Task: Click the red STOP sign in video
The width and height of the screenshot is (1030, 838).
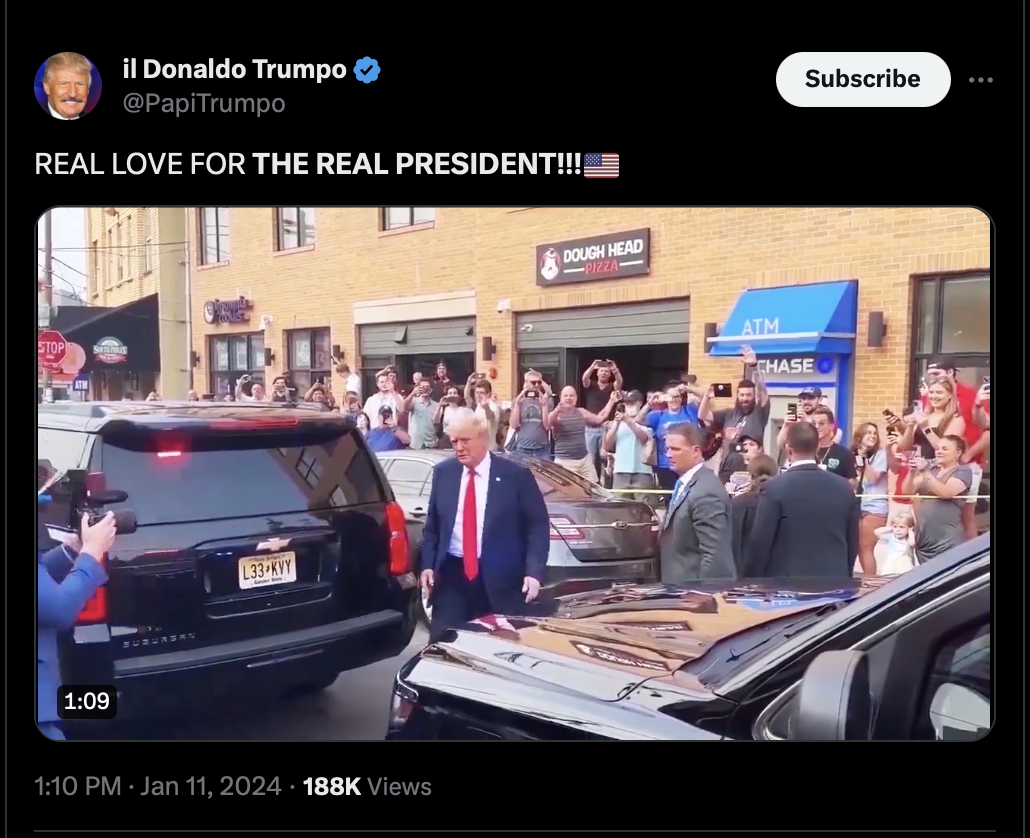Action: click(x=52, y=348)
